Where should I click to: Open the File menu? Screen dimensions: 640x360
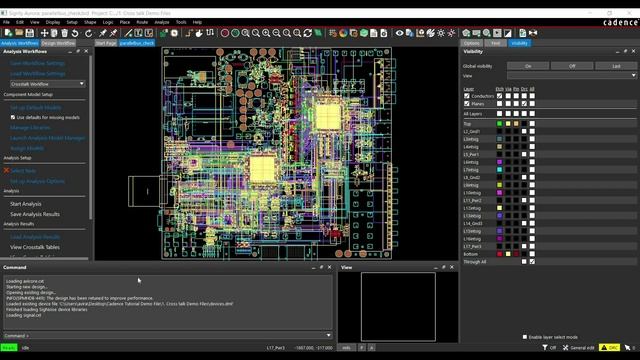[x=6, y=22]
